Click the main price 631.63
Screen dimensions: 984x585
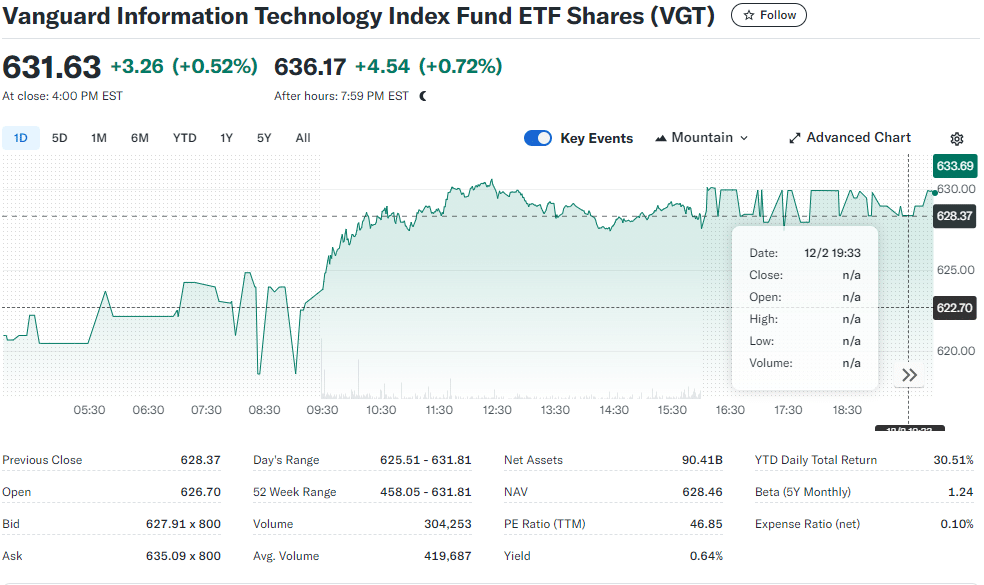point(51,67)
